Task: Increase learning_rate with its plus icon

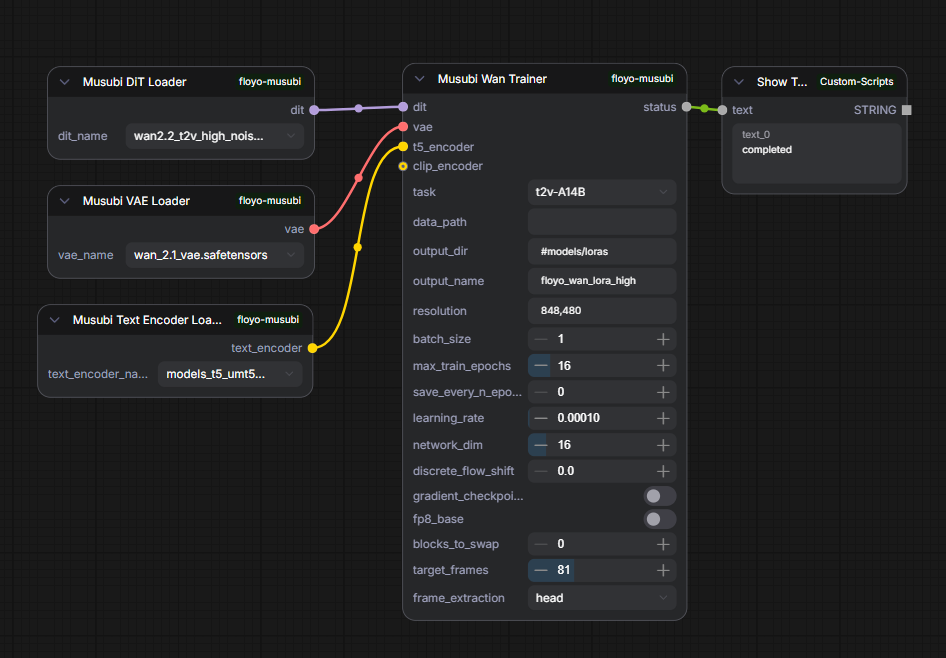Action: tap(662, 418)
